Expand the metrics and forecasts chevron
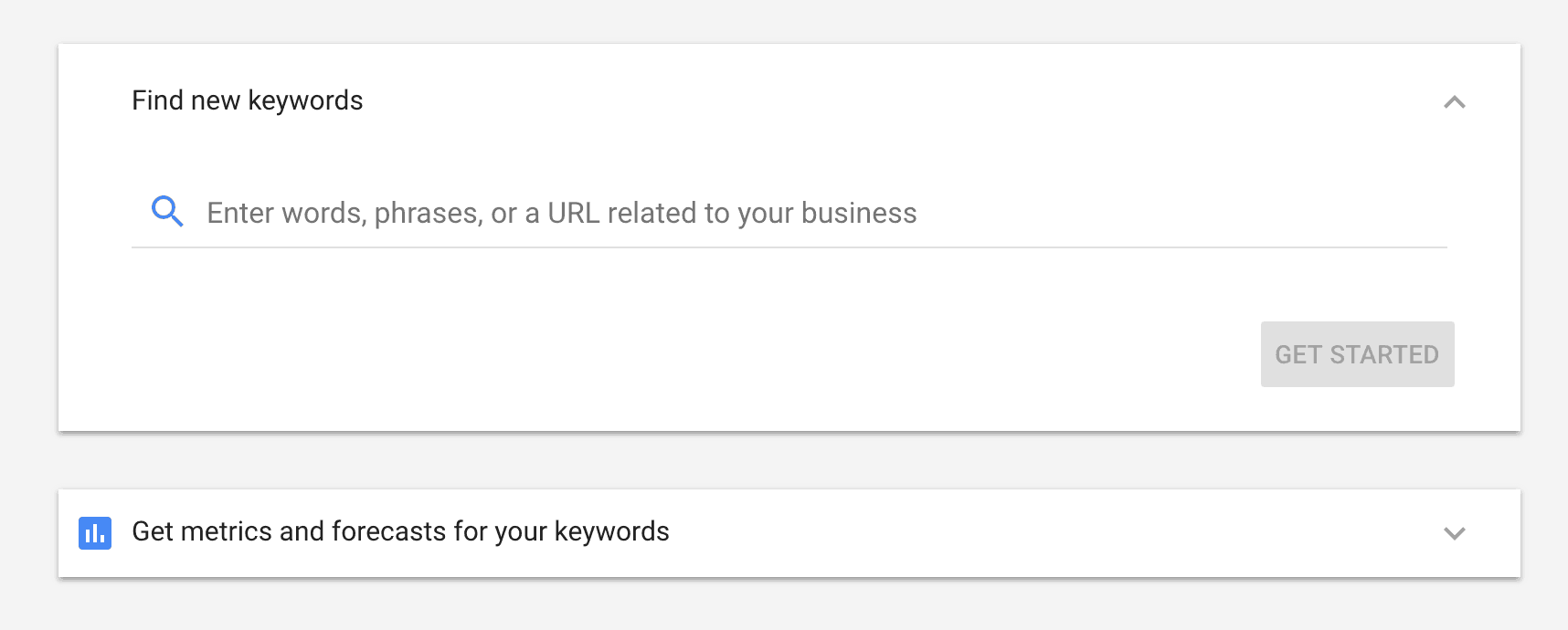Viewport: 1568px width, 630px height. pos(1454,533)
